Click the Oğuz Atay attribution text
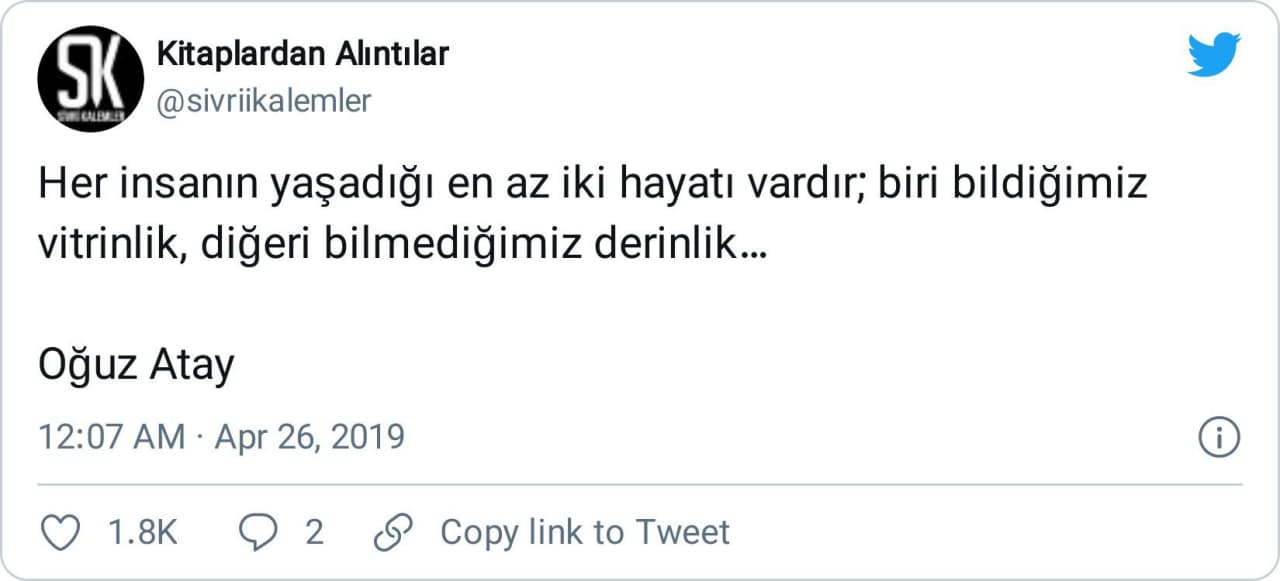The height and width of the screenshot is (581, 1280). 136,367
